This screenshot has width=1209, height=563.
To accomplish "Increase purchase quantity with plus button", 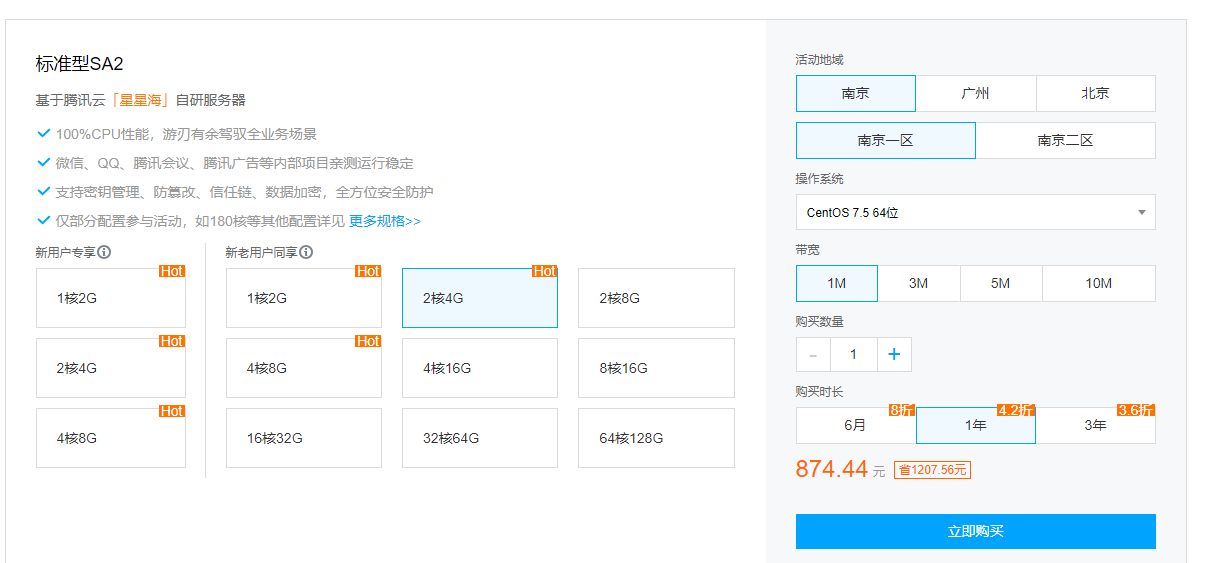I will (894, 355).
